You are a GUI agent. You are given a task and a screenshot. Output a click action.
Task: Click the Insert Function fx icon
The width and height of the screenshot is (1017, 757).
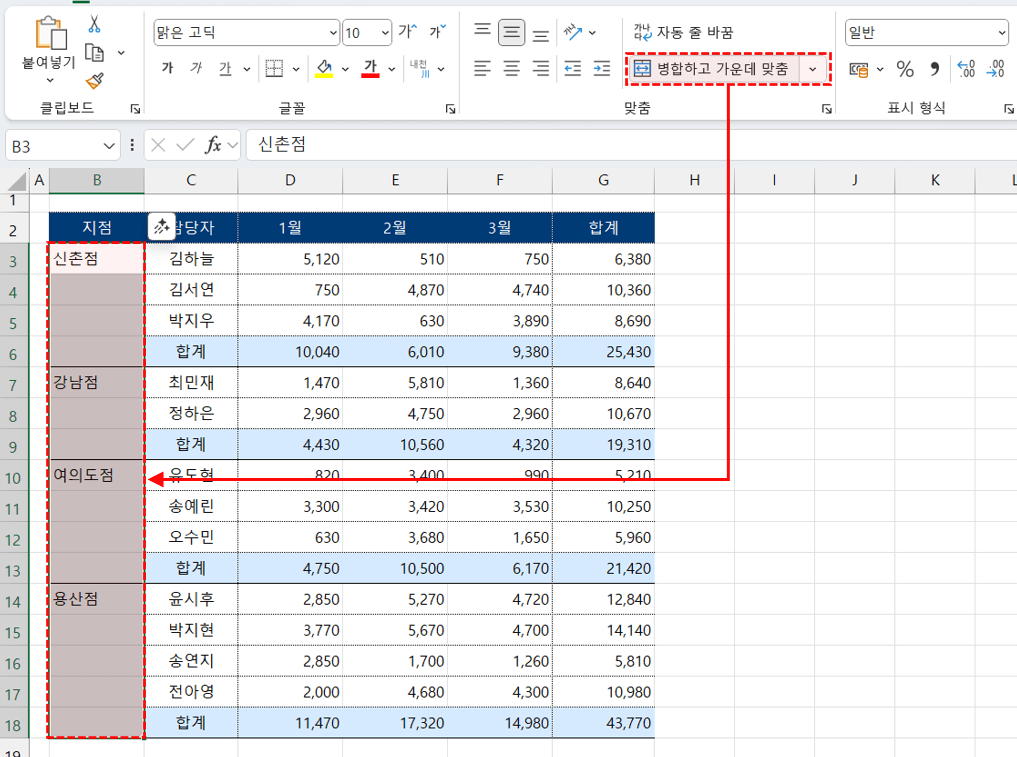click(213, 145)
